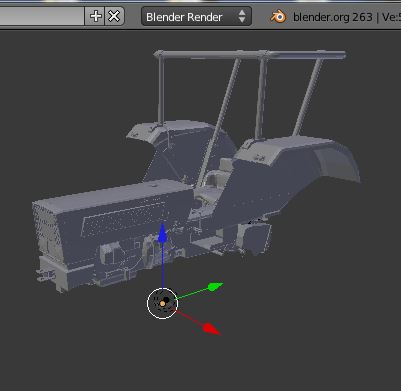401x391 pixels.
Task: Click the white manipulator center circle
Action: [162, 304]
